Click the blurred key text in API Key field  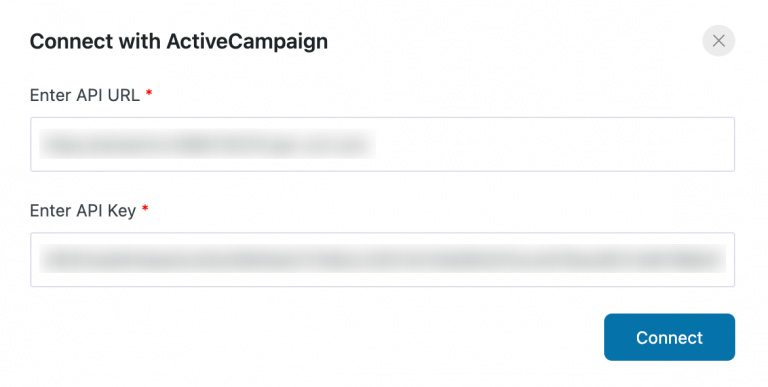382,259
